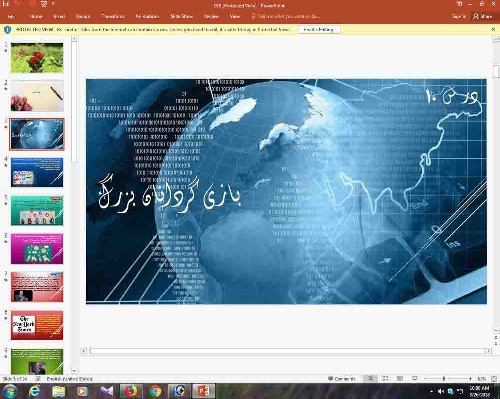Open Ribbon Display Options in title bar
Screen dimensions: 500x399
click(x=459, y=4)
